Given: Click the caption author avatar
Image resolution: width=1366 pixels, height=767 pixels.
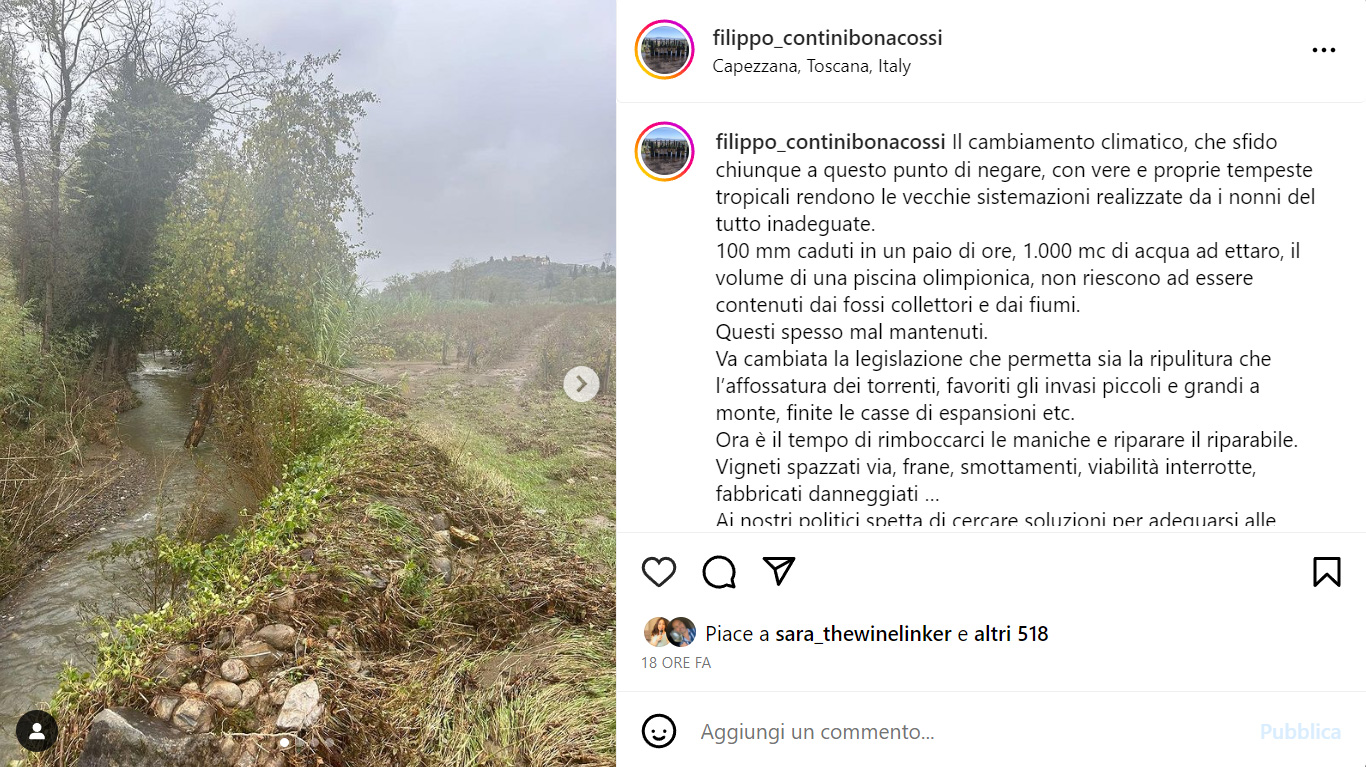Looking at the screenshot, I should coord(665,152).
